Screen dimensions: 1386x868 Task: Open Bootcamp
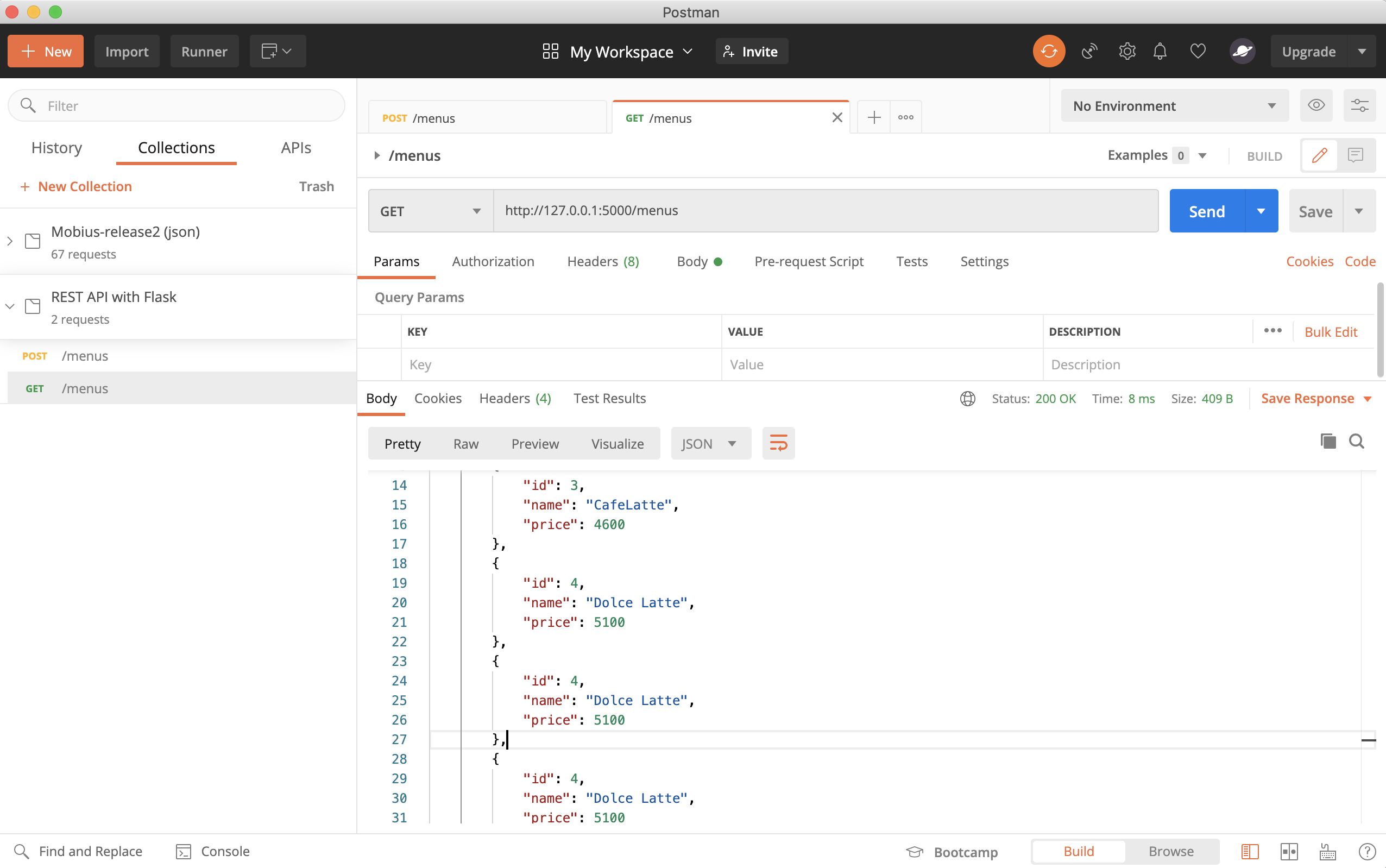tap(952, 851)
